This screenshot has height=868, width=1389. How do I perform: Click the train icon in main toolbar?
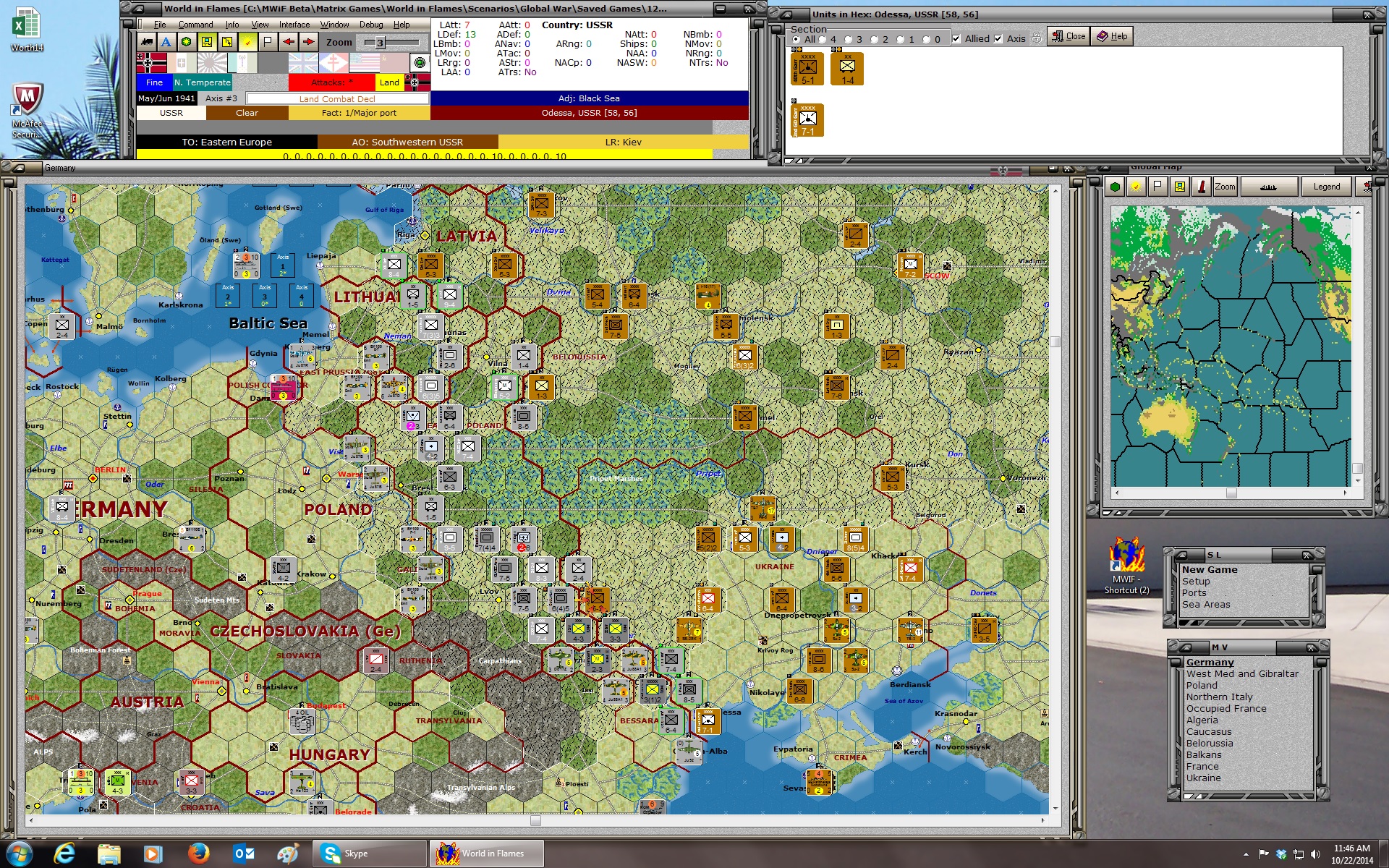coord(147,42)
